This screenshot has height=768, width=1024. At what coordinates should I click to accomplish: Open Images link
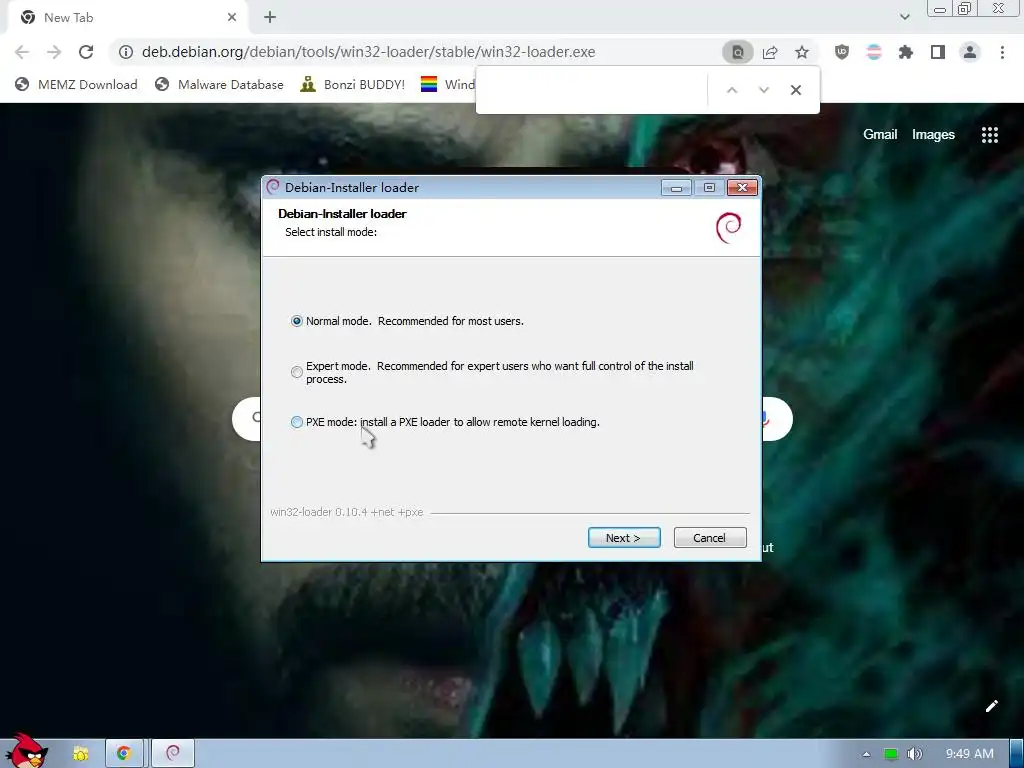tap(933, 135)
